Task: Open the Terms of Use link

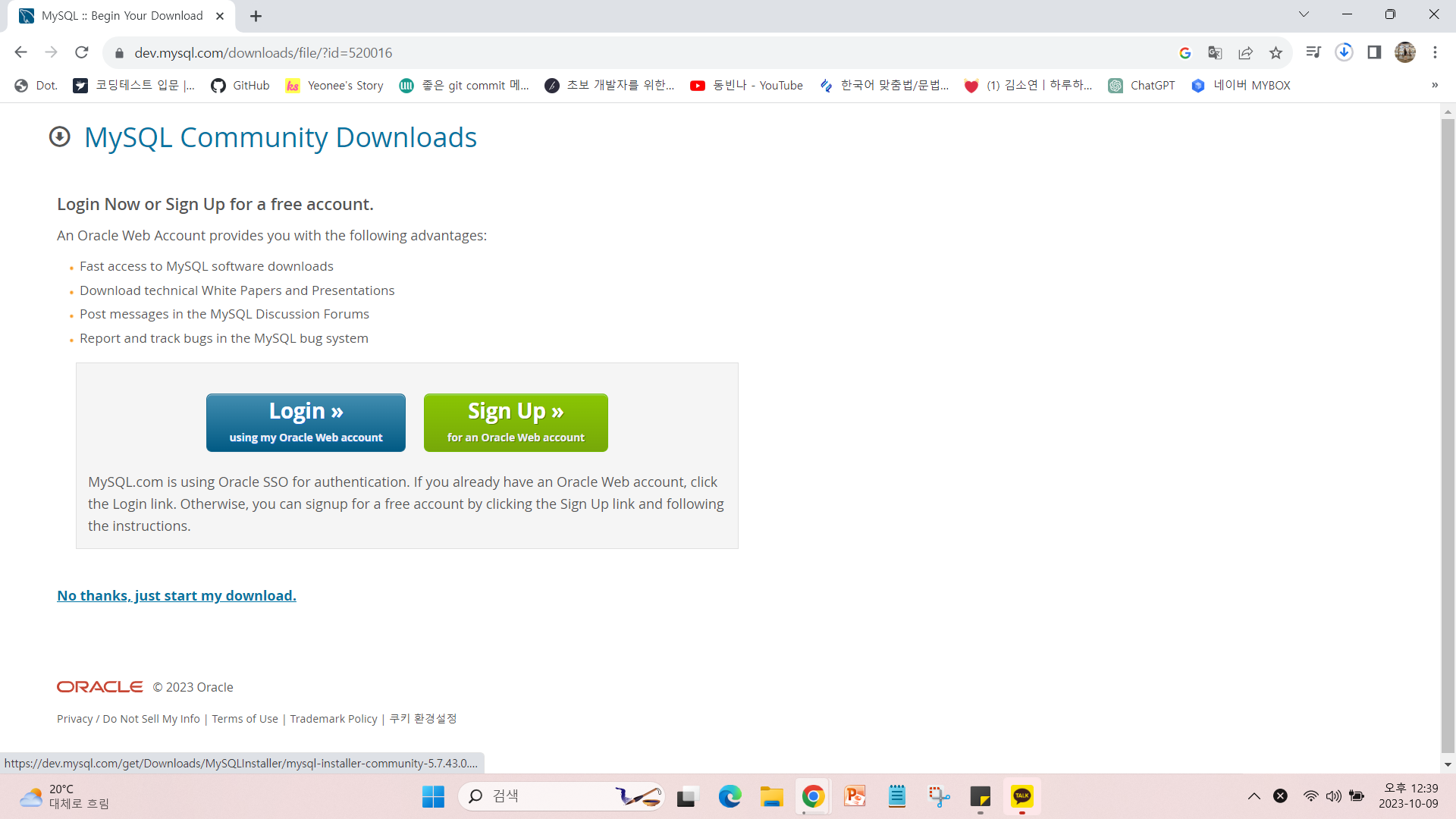Action: pyautogui.click(x=245, y=719)
